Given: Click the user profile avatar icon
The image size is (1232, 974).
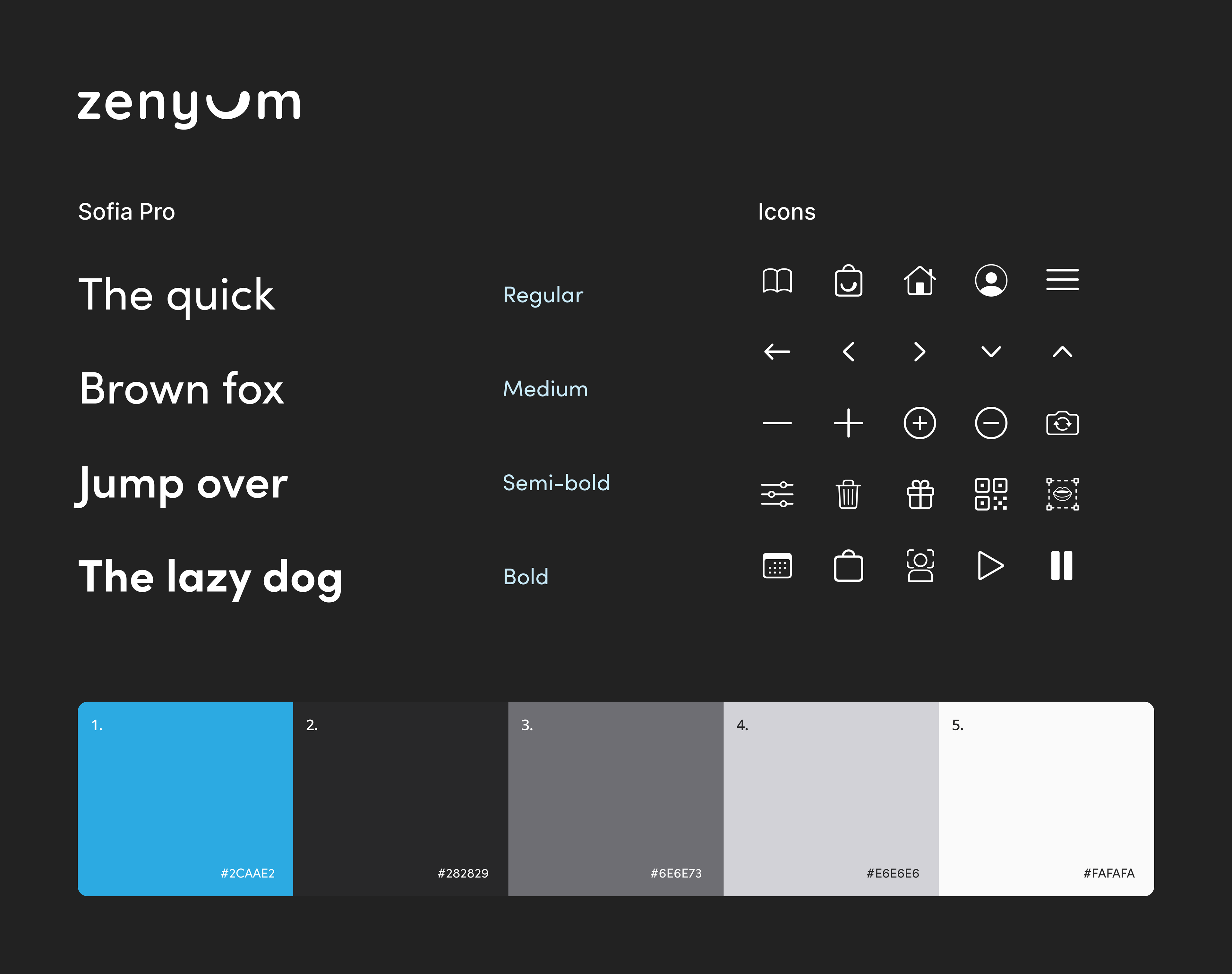Looking at the screenshot, I should pyautogui.click(x=991, y=281).
